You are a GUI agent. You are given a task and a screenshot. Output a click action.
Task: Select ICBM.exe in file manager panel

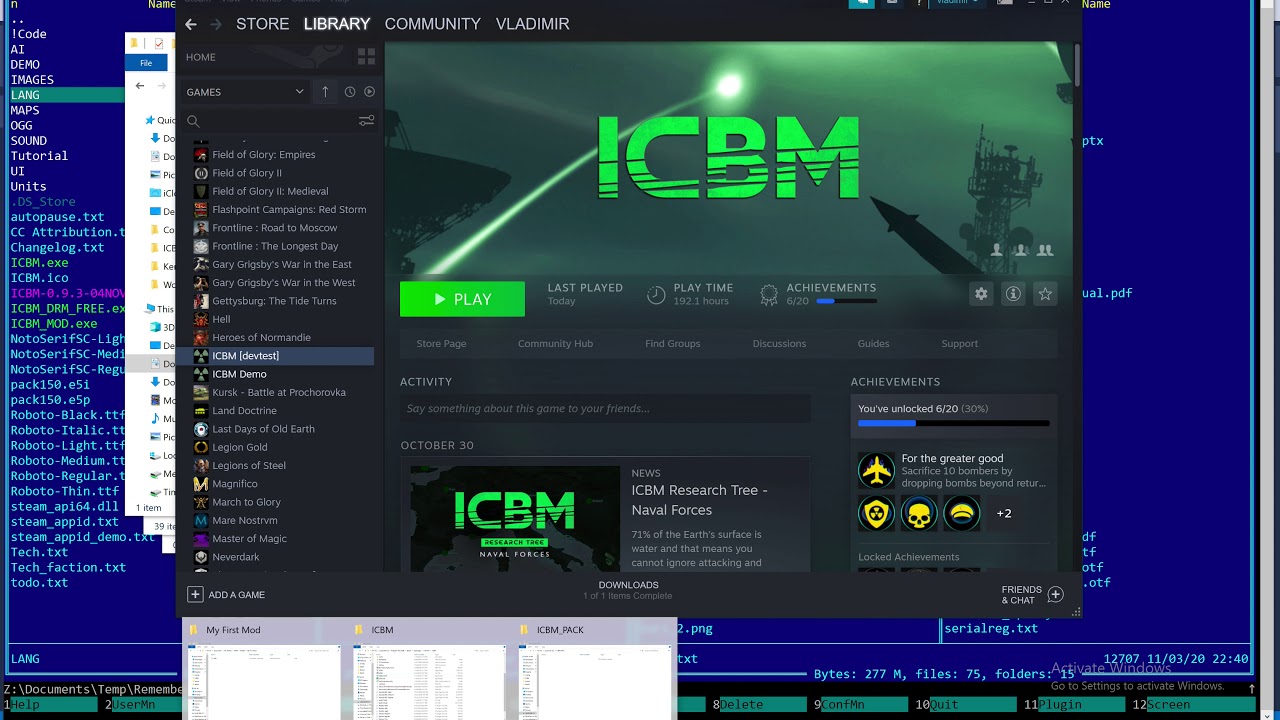(x=40, y=262)
